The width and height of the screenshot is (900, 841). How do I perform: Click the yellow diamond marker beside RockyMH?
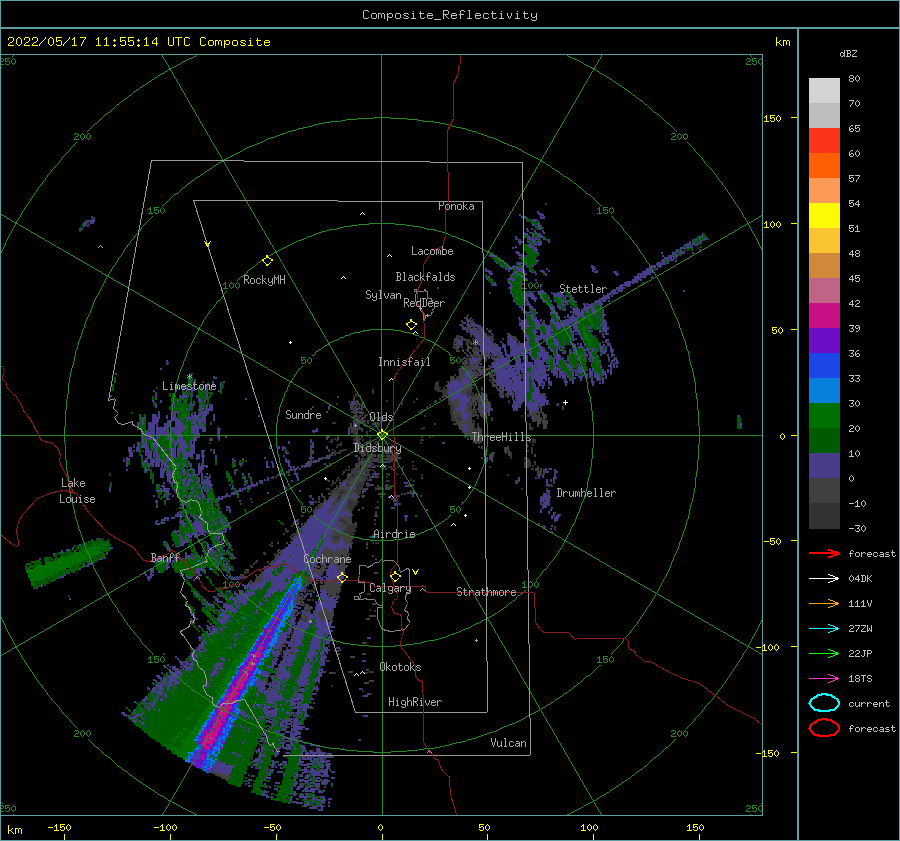pos(267,261)
